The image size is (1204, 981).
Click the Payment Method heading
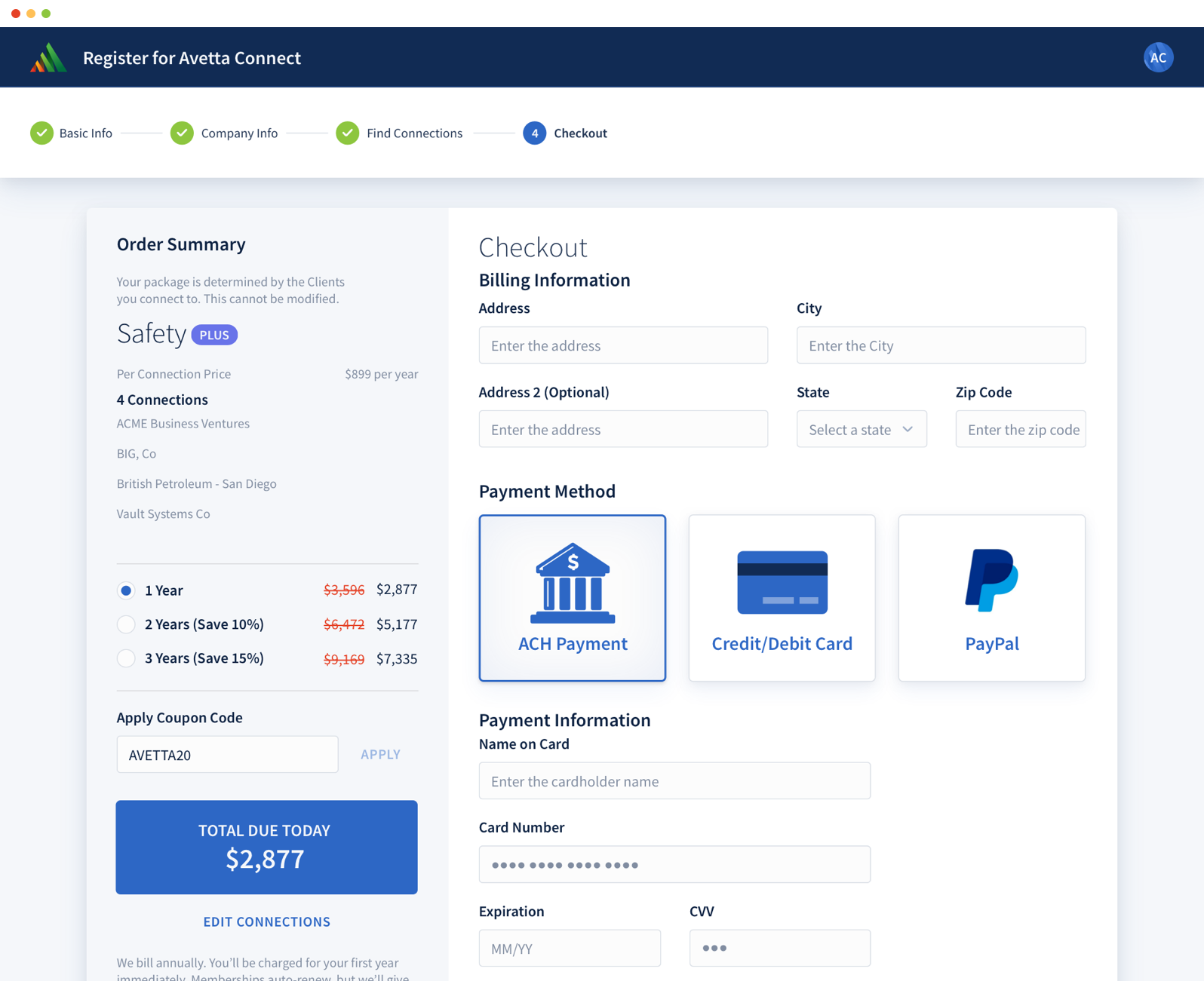pos(547,491)
